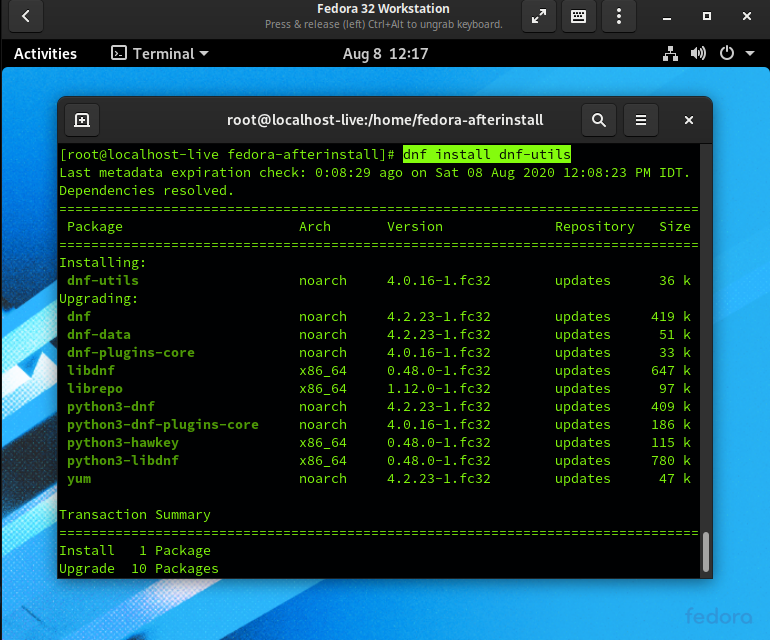770x640 pixels.
Task: Click the power icon in the top bar
Action: pyautogui.click(x=727, y=53)
